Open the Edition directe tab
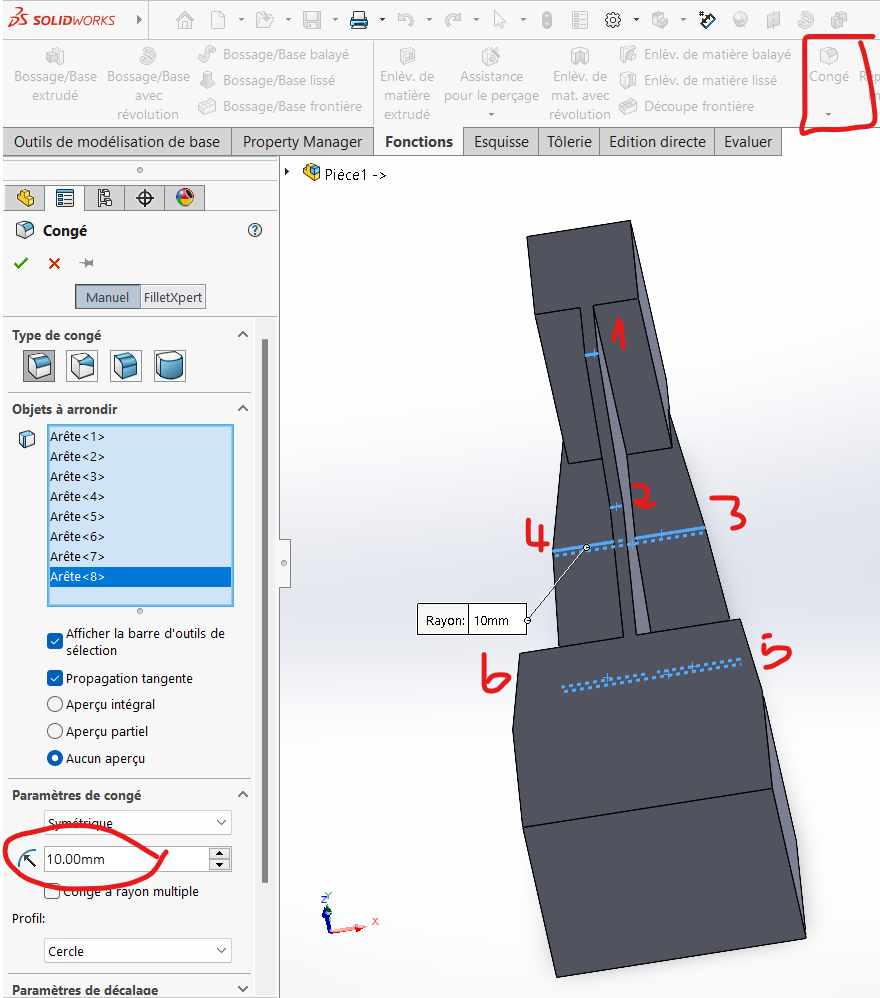Image resolution: width=880 pixels, height=998 pixels. tap(657, 142)
